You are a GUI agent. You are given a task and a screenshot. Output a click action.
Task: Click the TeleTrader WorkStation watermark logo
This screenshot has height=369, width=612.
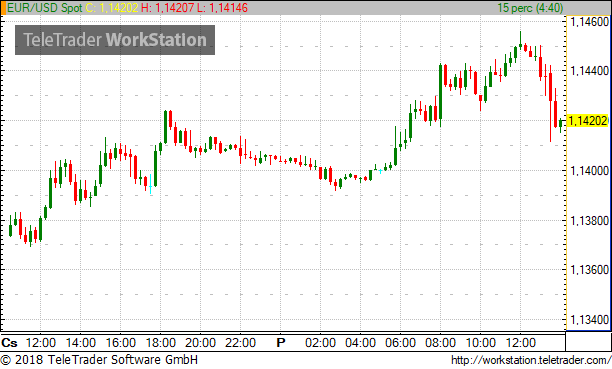(115, 40)
